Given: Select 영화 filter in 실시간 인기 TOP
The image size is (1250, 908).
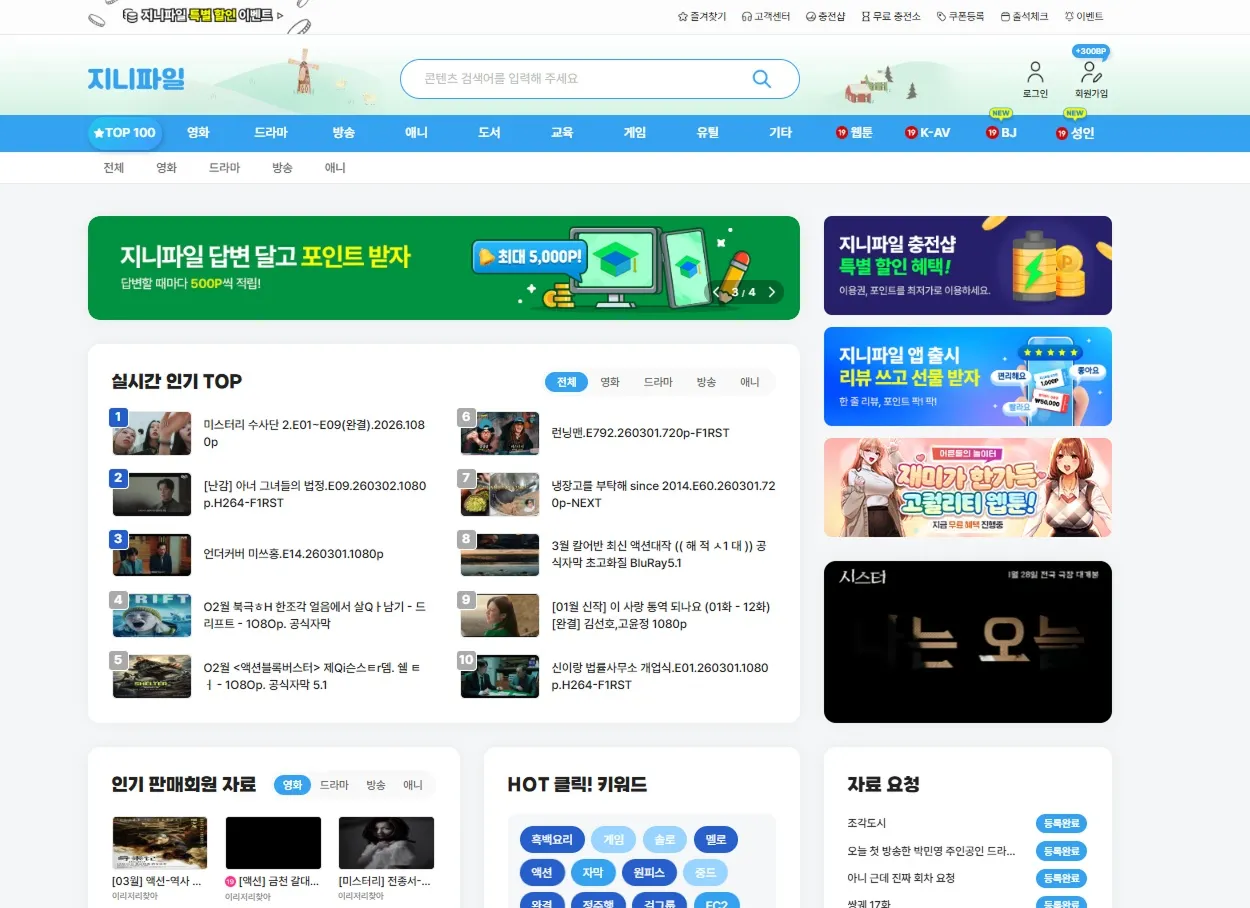Looking at the screenshot, I should 610,382.
